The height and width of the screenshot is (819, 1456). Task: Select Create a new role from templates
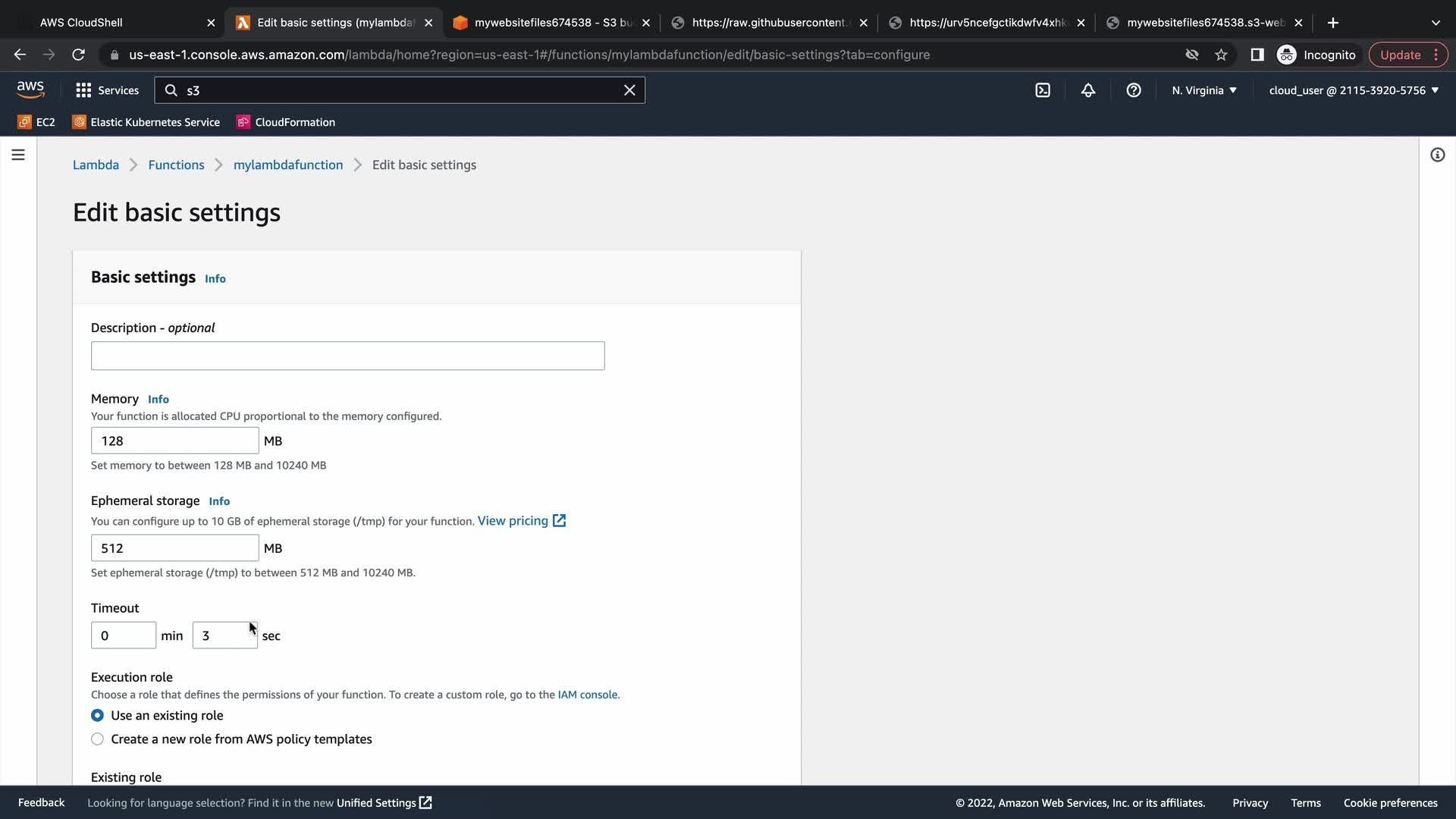[98, 739]
